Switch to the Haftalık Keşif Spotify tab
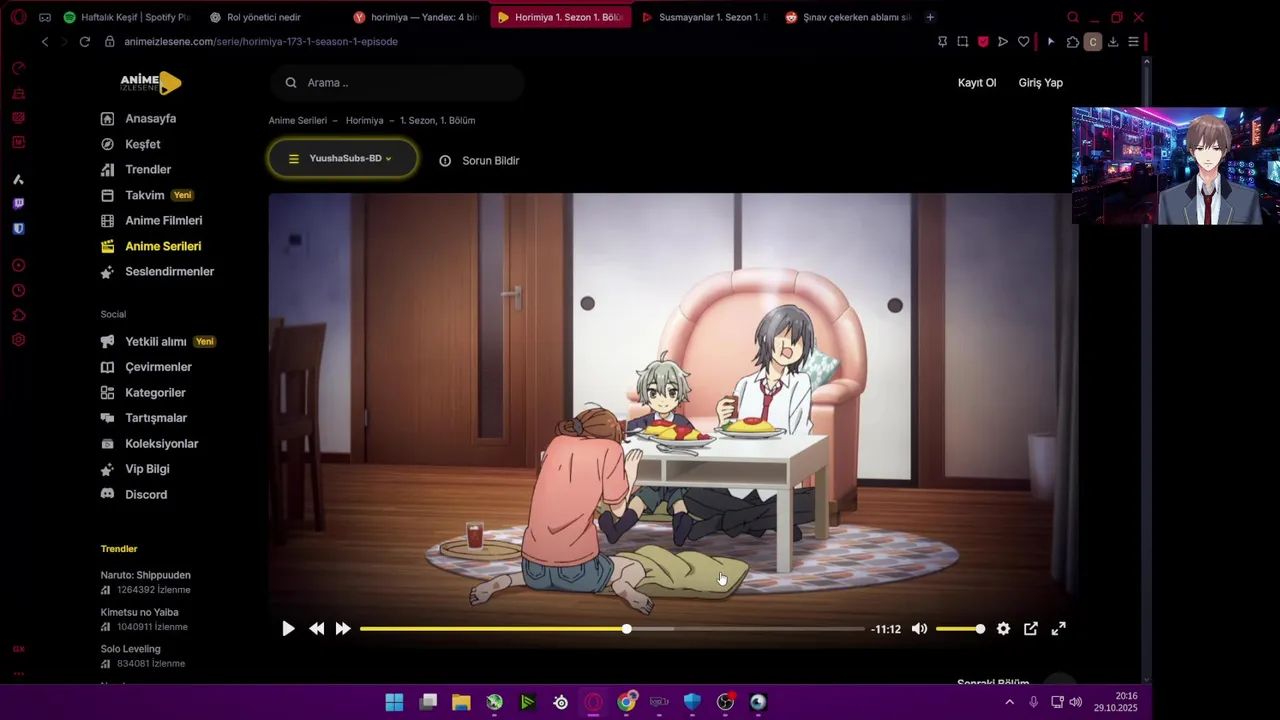 [125, 17]
